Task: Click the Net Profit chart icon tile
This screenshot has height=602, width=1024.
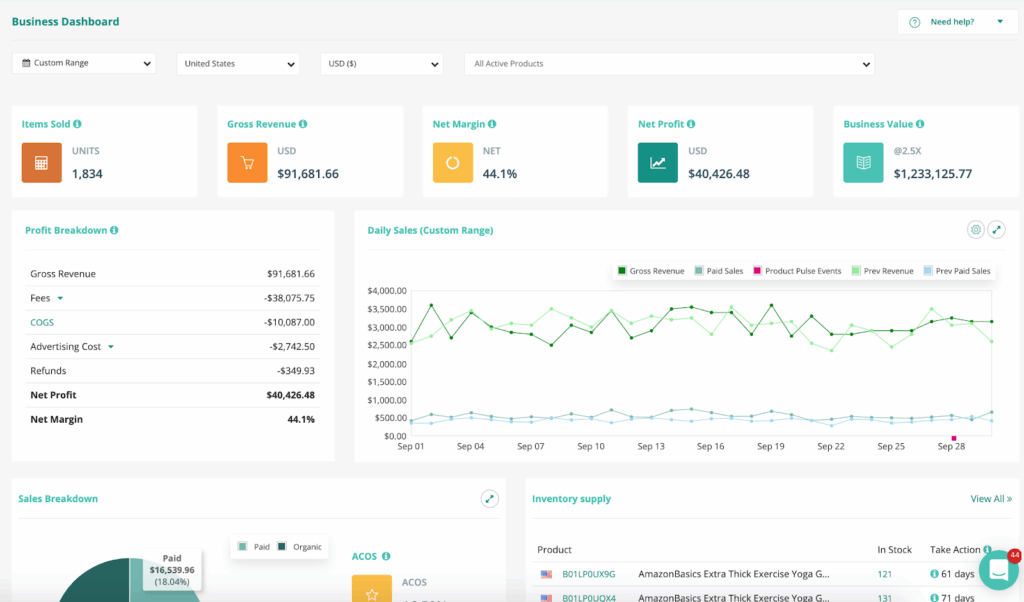Action: click(x=657, y=163)
